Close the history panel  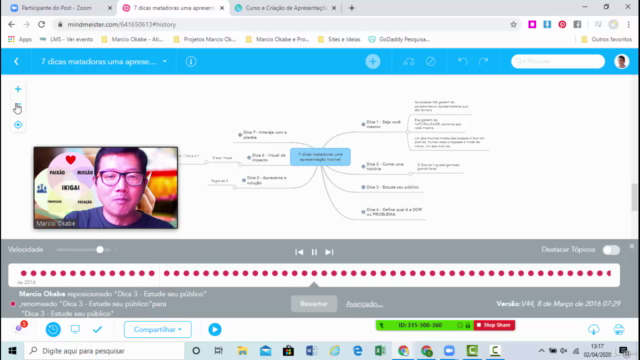[x=631, y=246]
